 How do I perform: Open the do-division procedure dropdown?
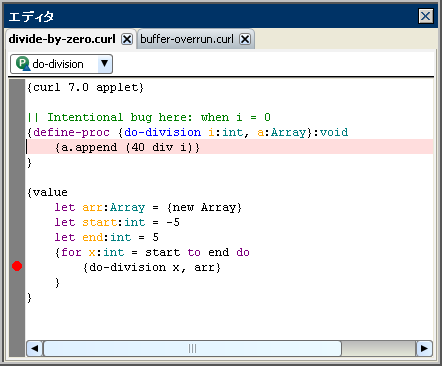[x=105, y=64]
